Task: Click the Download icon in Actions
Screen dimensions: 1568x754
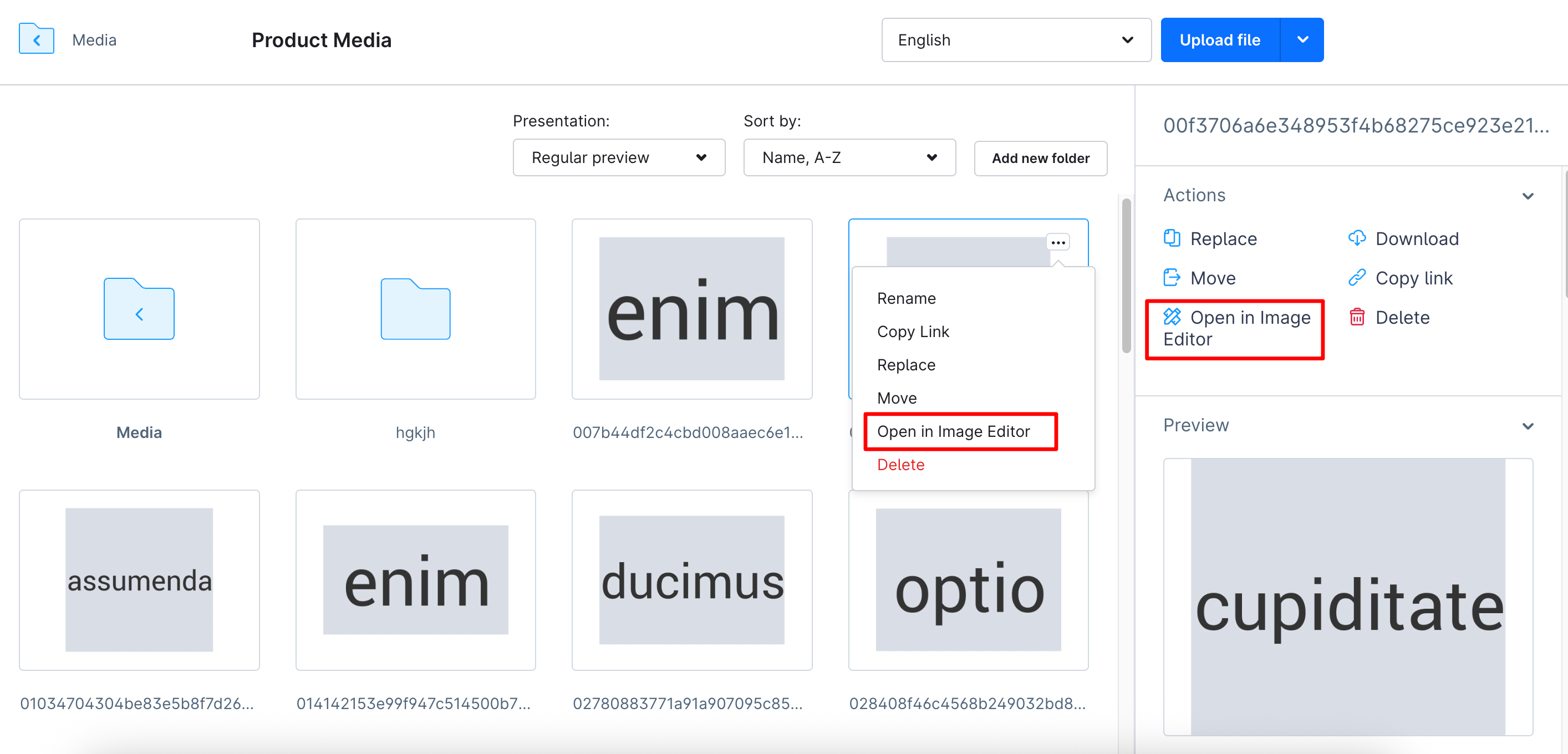Action: coord(1357,238)
